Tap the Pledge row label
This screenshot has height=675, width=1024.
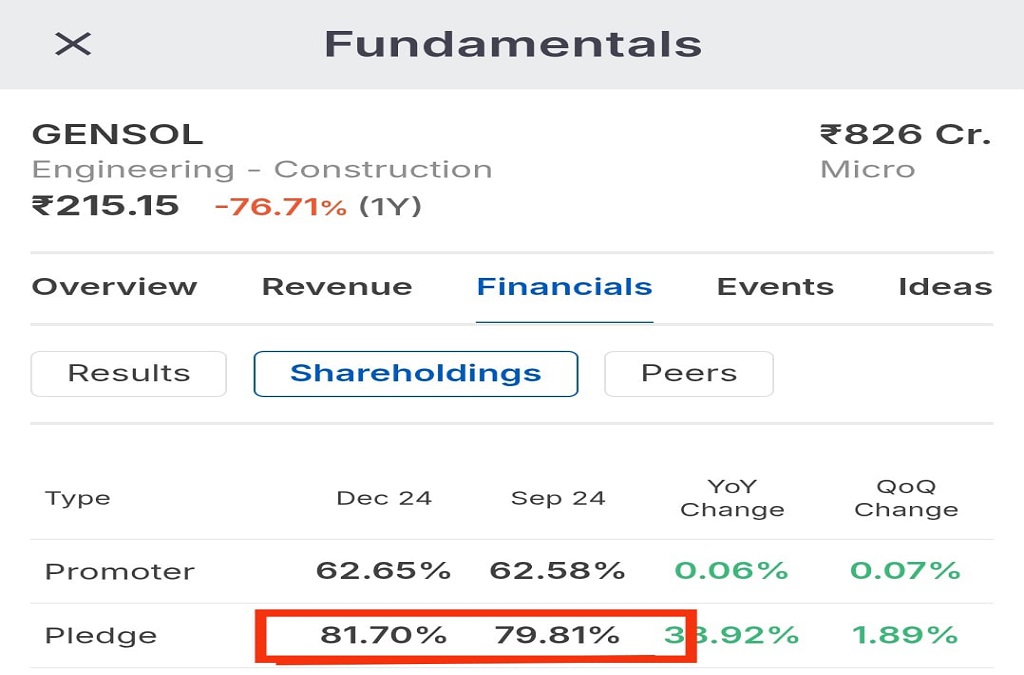pyautogui.click(x=101, y=635)
